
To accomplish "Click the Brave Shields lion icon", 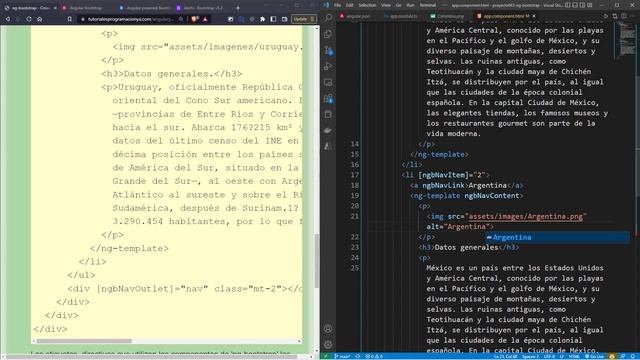I will tap(194, 19).
